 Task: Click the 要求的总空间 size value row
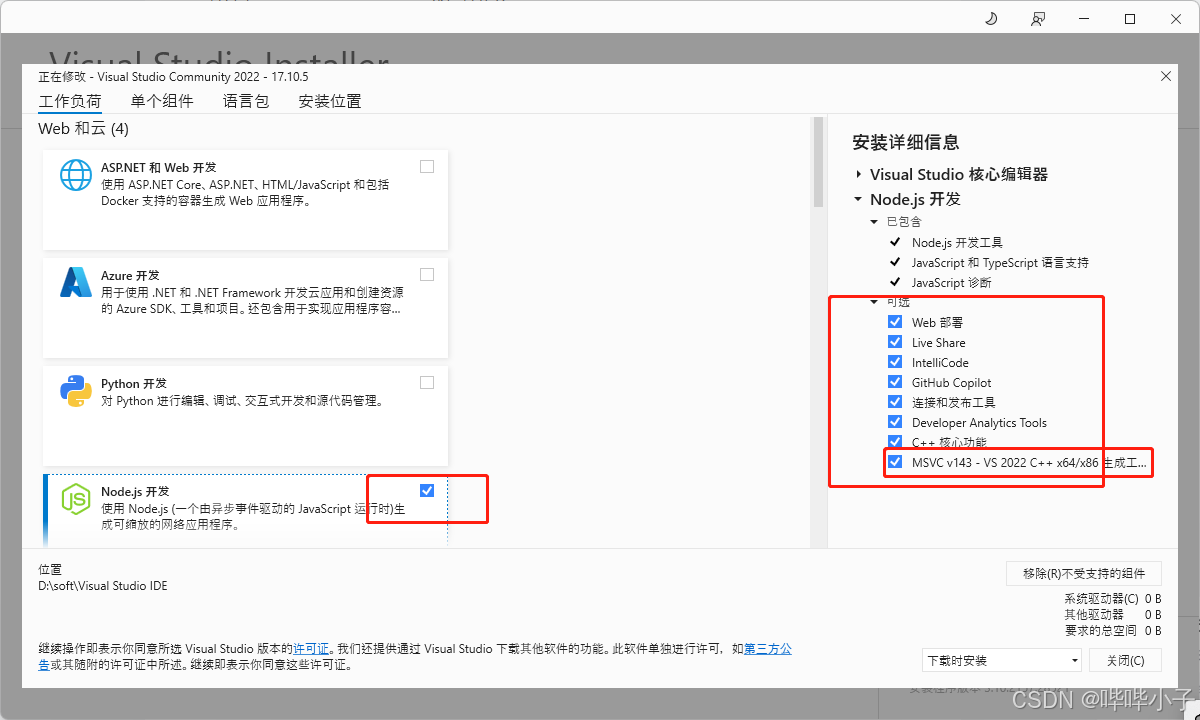[x=1113, y=631]
